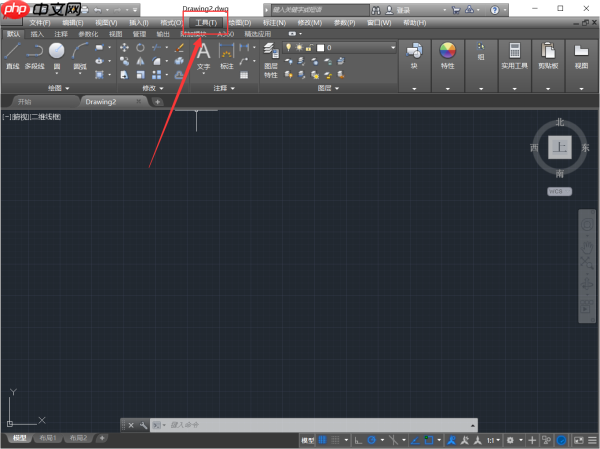Open the 文件(F) menu
This screenshot has height=449, width=600.
pyautogui.click(x=40, y=23)
